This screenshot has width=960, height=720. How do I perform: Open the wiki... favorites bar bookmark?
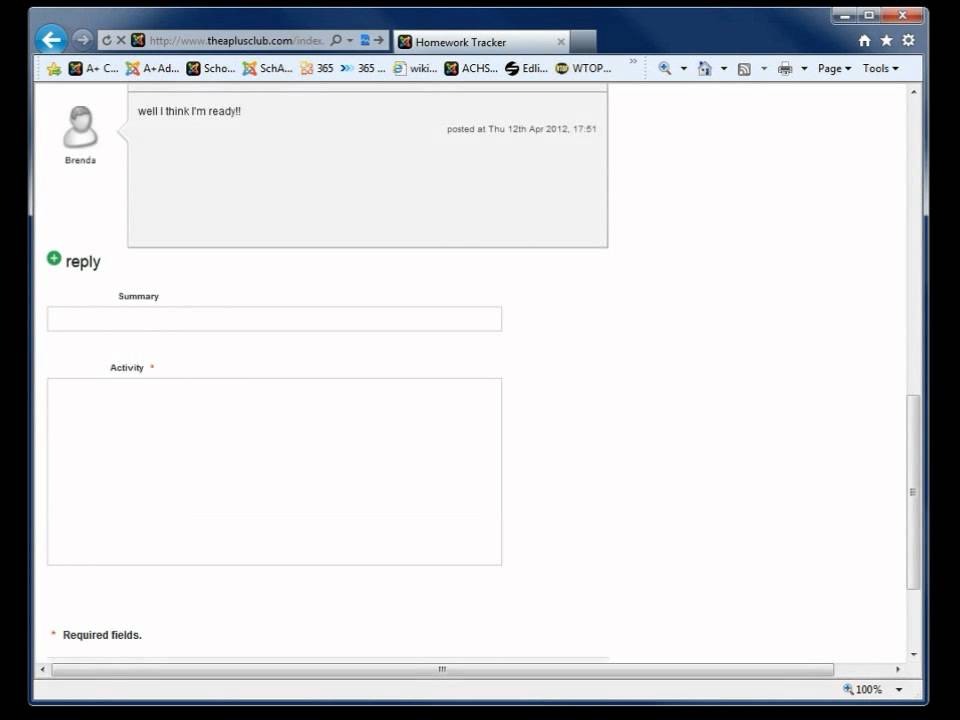click(415, 69)
